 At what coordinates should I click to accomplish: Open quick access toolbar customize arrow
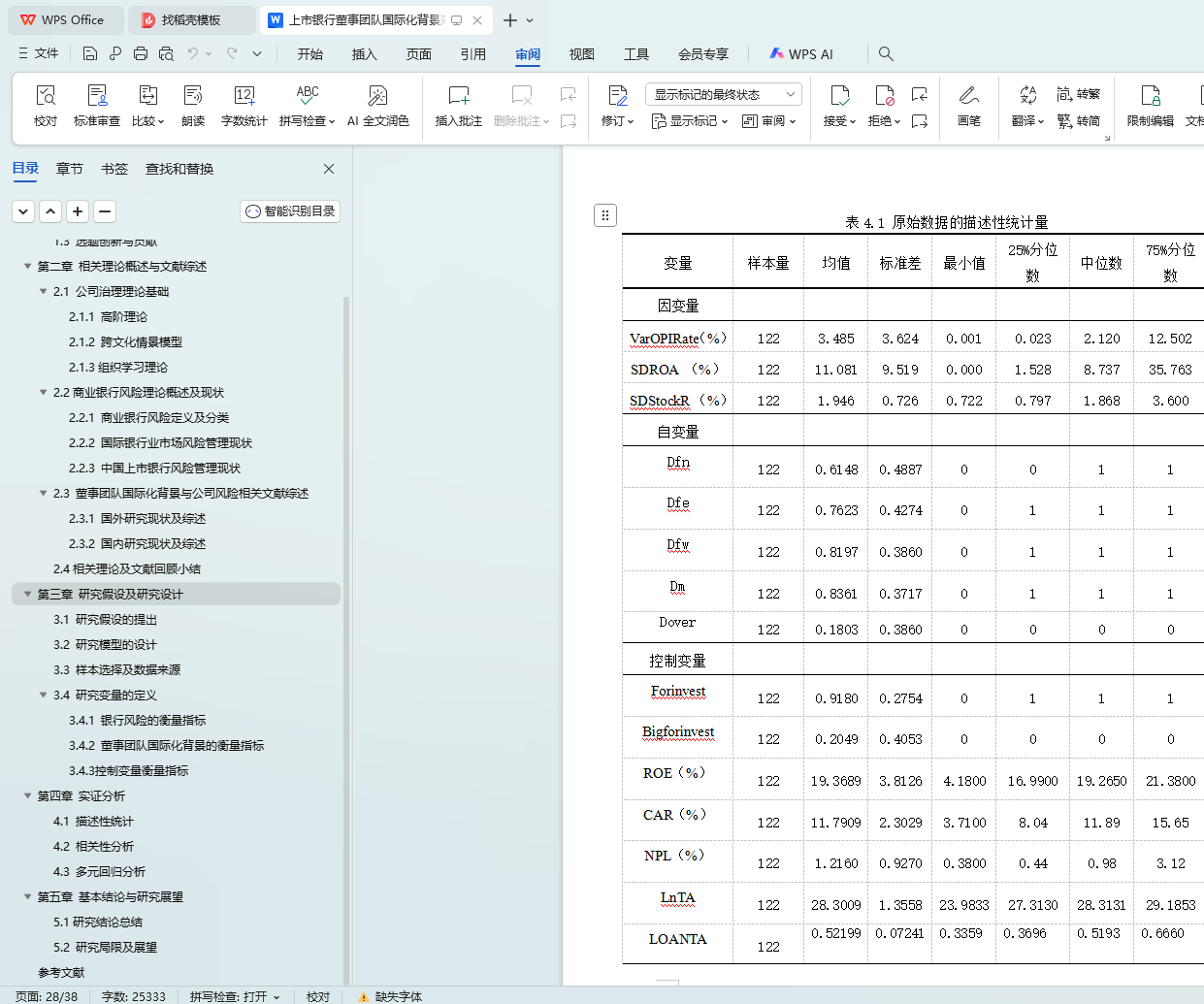click(257, 53)
